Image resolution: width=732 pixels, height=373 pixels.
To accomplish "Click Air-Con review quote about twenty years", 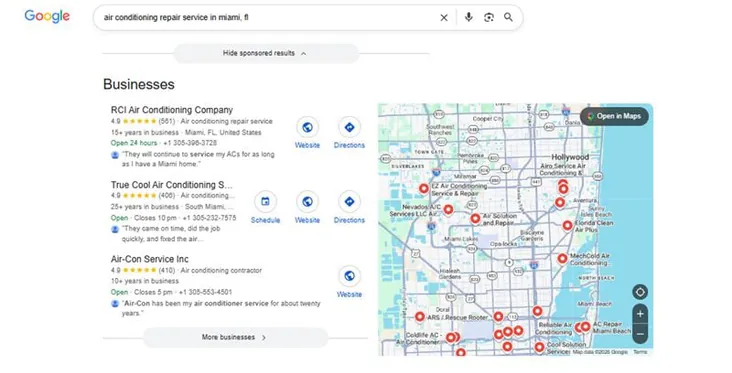I will click(x=221, y=308).
